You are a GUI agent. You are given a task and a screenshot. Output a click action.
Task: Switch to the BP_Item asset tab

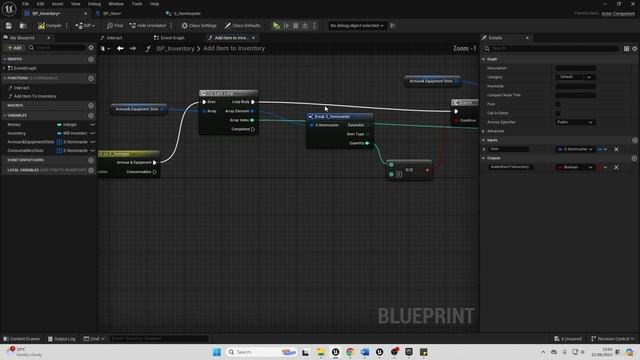click(112, 13)
